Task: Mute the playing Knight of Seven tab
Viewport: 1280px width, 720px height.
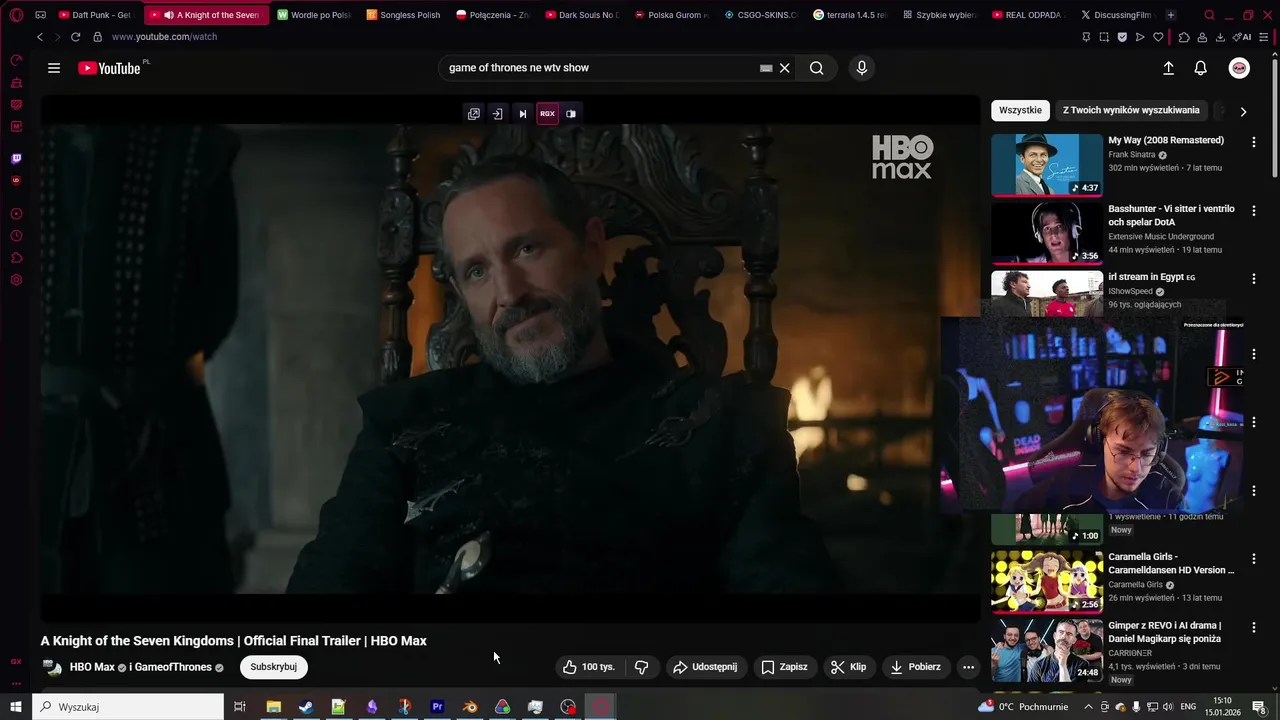Action: (x=169, y=15)
